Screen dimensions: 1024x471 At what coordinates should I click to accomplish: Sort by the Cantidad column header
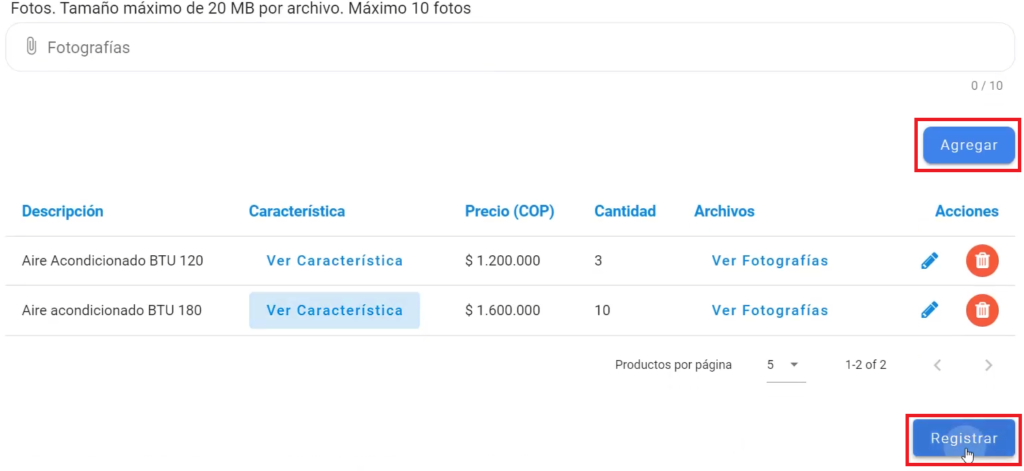pyautogui.click(x=625, y=211)
